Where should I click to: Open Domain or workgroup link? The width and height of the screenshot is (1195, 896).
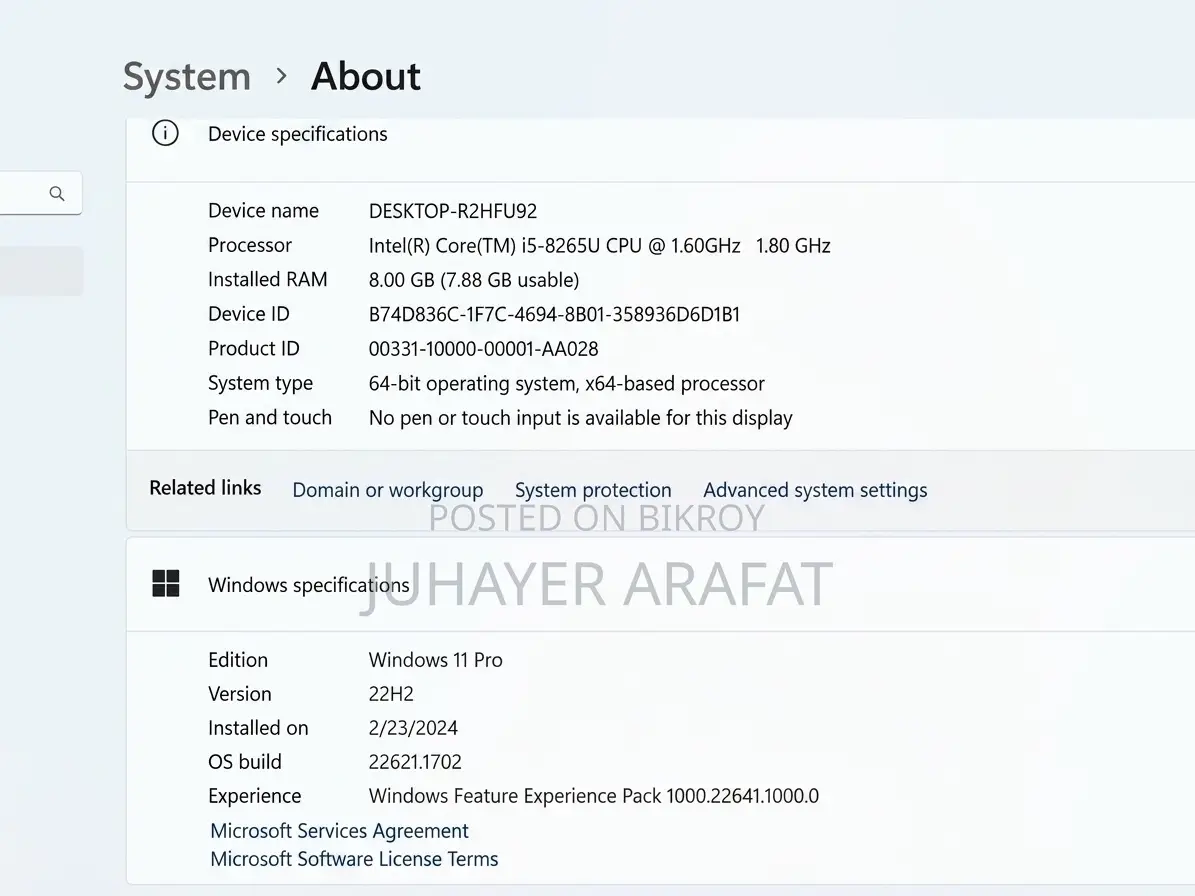[x=388, y=490]
